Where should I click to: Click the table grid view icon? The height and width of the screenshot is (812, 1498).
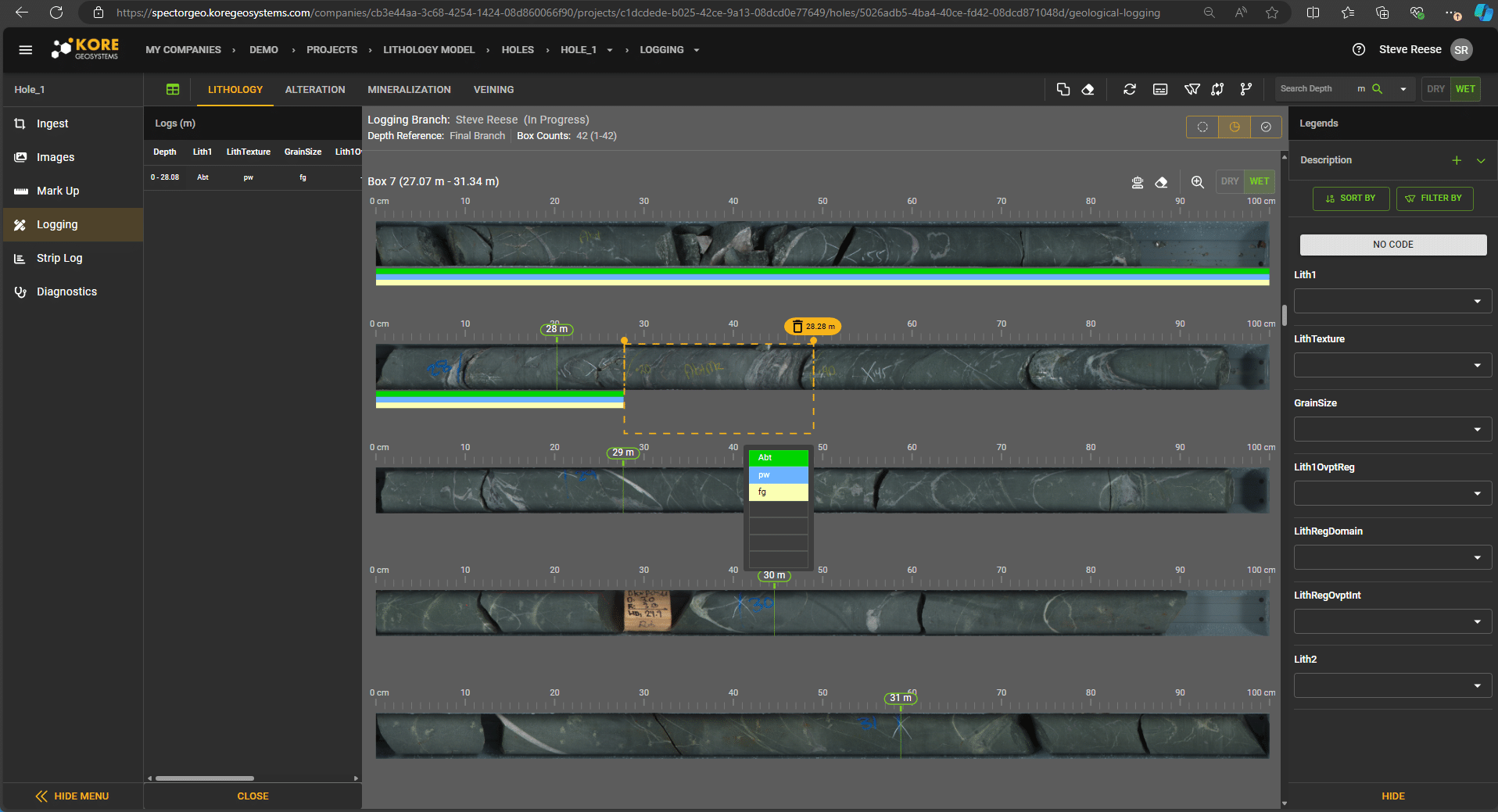click(173, 90)
